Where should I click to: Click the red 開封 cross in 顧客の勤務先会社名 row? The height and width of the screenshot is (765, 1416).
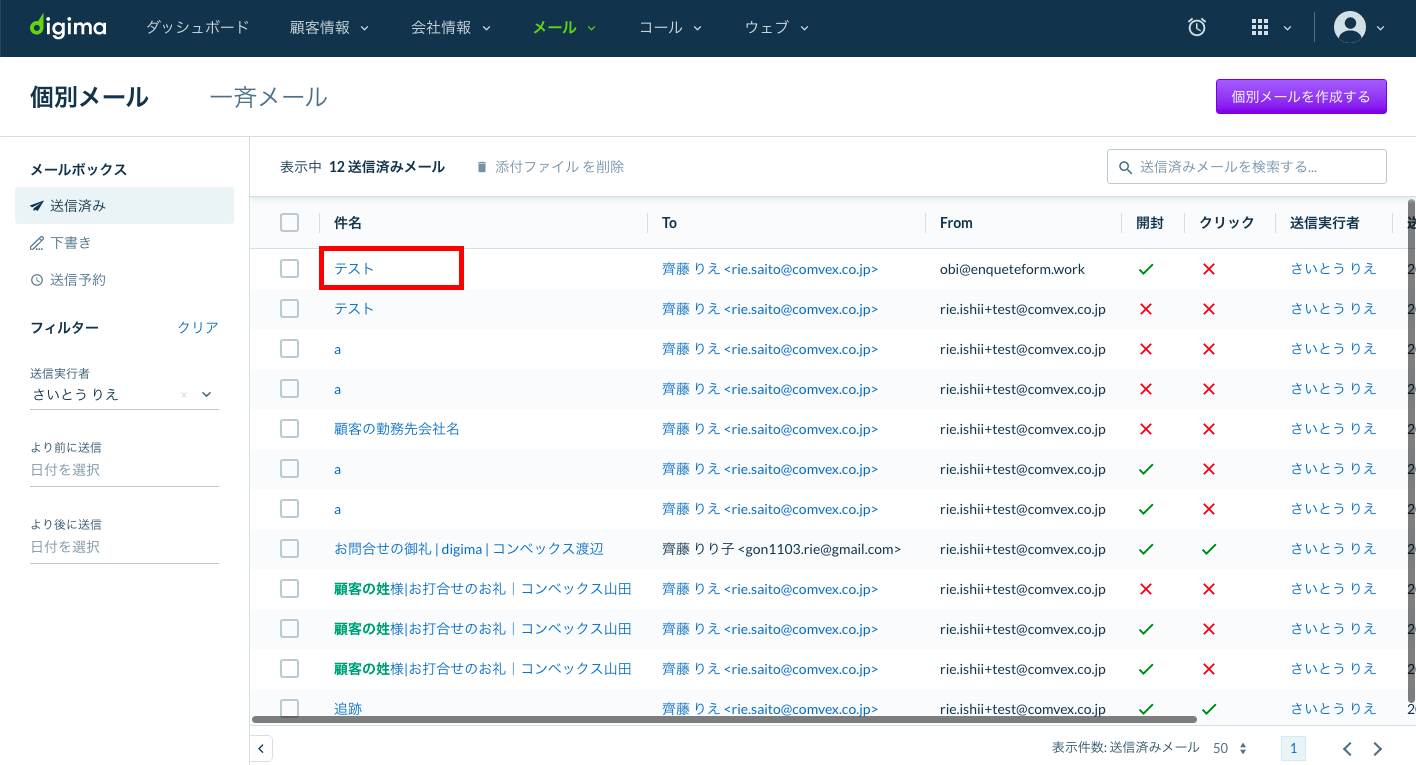[x=1146, y=429]
